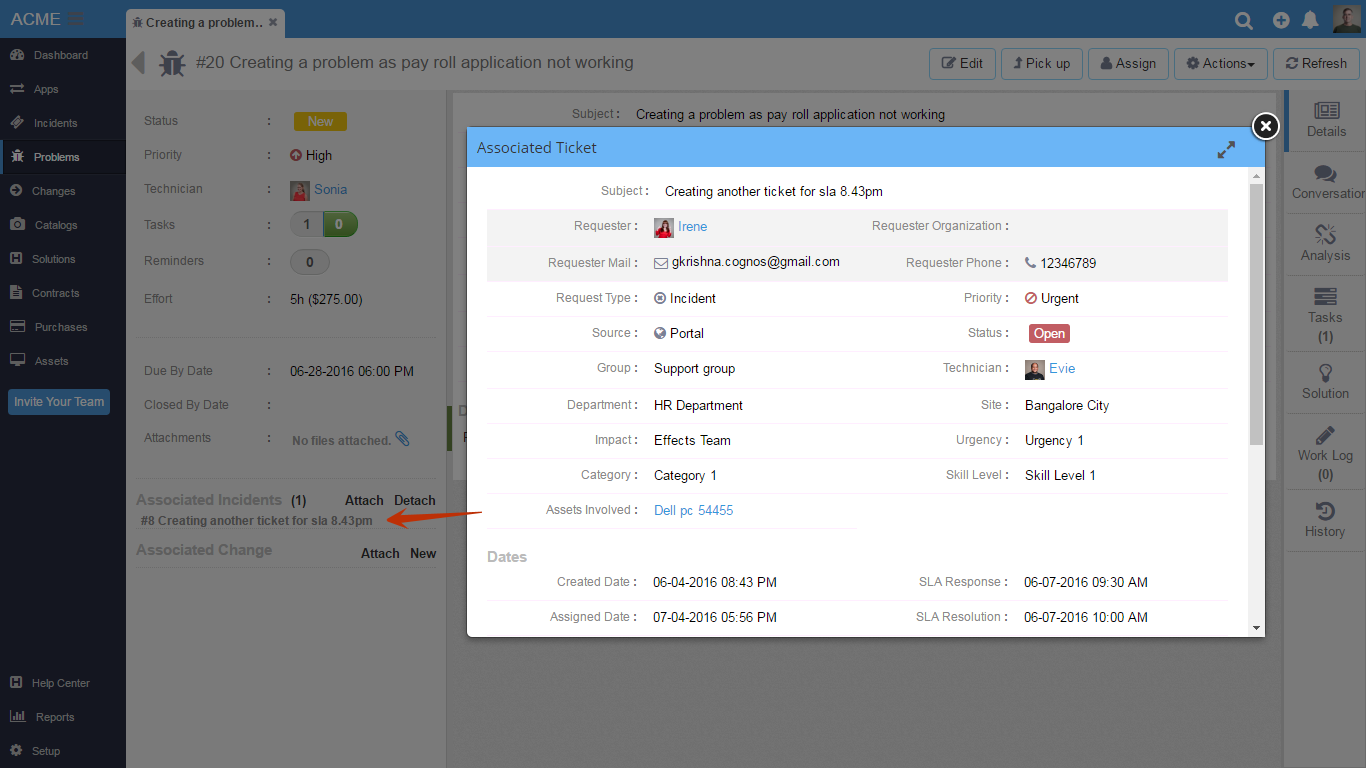
Task: Switch to the Conversations panel tab
Action: (1325, 183)
